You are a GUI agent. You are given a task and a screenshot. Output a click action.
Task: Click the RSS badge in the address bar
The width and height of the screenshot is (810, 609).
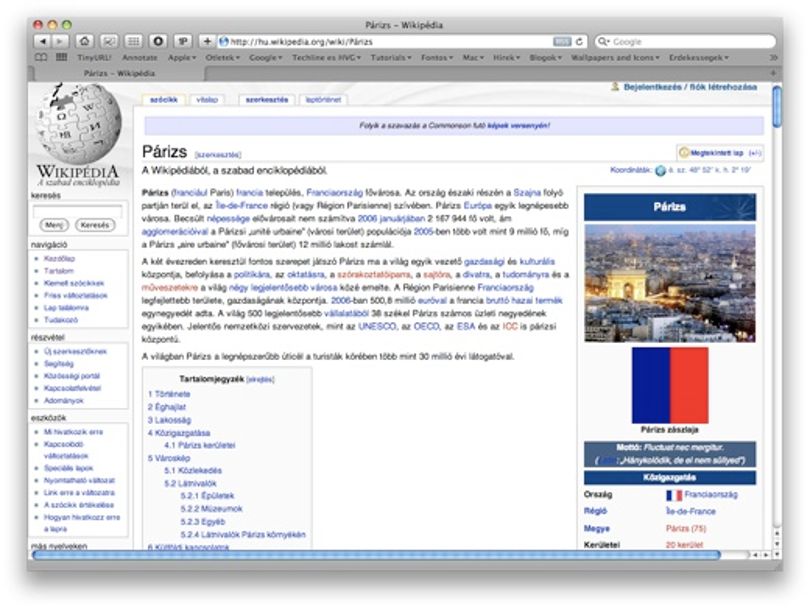click(562, 41)
